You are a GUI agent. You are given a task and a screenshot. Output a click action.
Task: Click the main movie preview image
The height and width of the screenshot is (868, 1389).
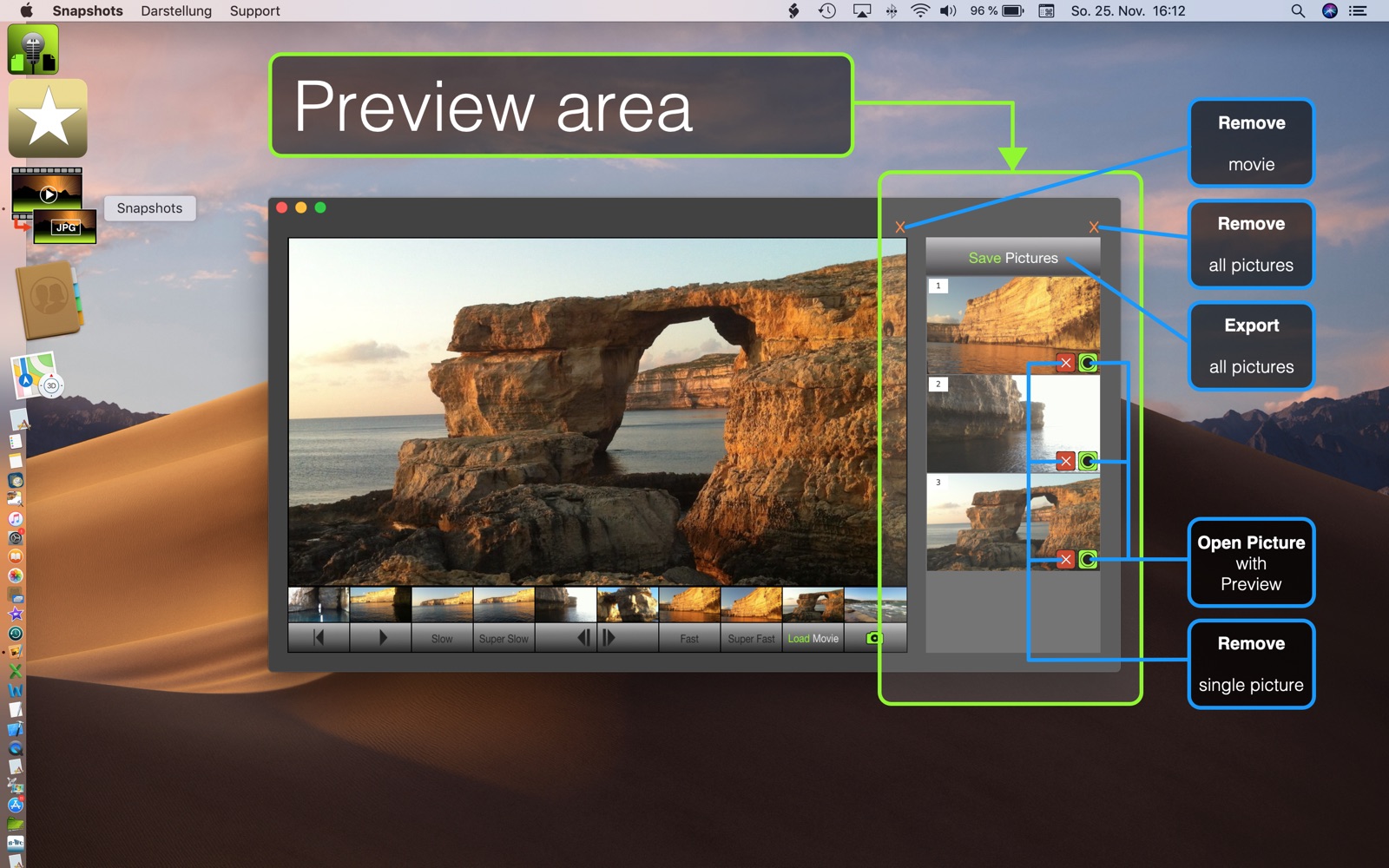click(597, 412)
